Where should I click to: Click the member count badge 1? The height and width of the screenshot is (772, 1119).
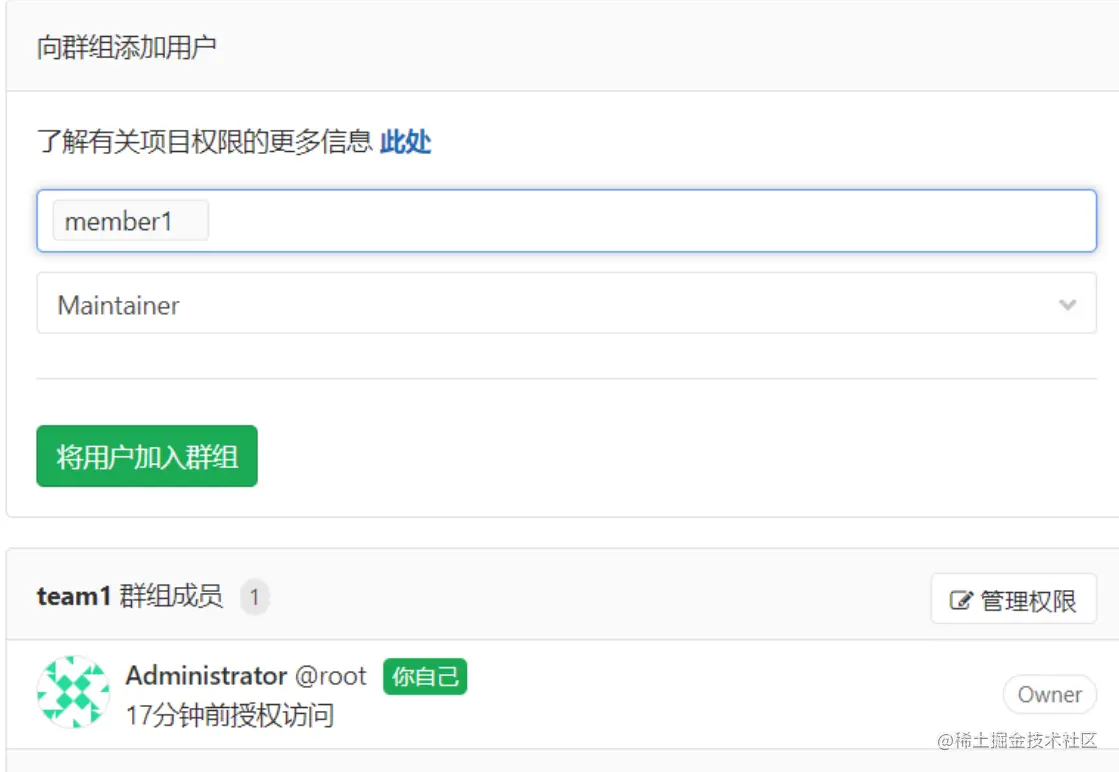(254, 596)
